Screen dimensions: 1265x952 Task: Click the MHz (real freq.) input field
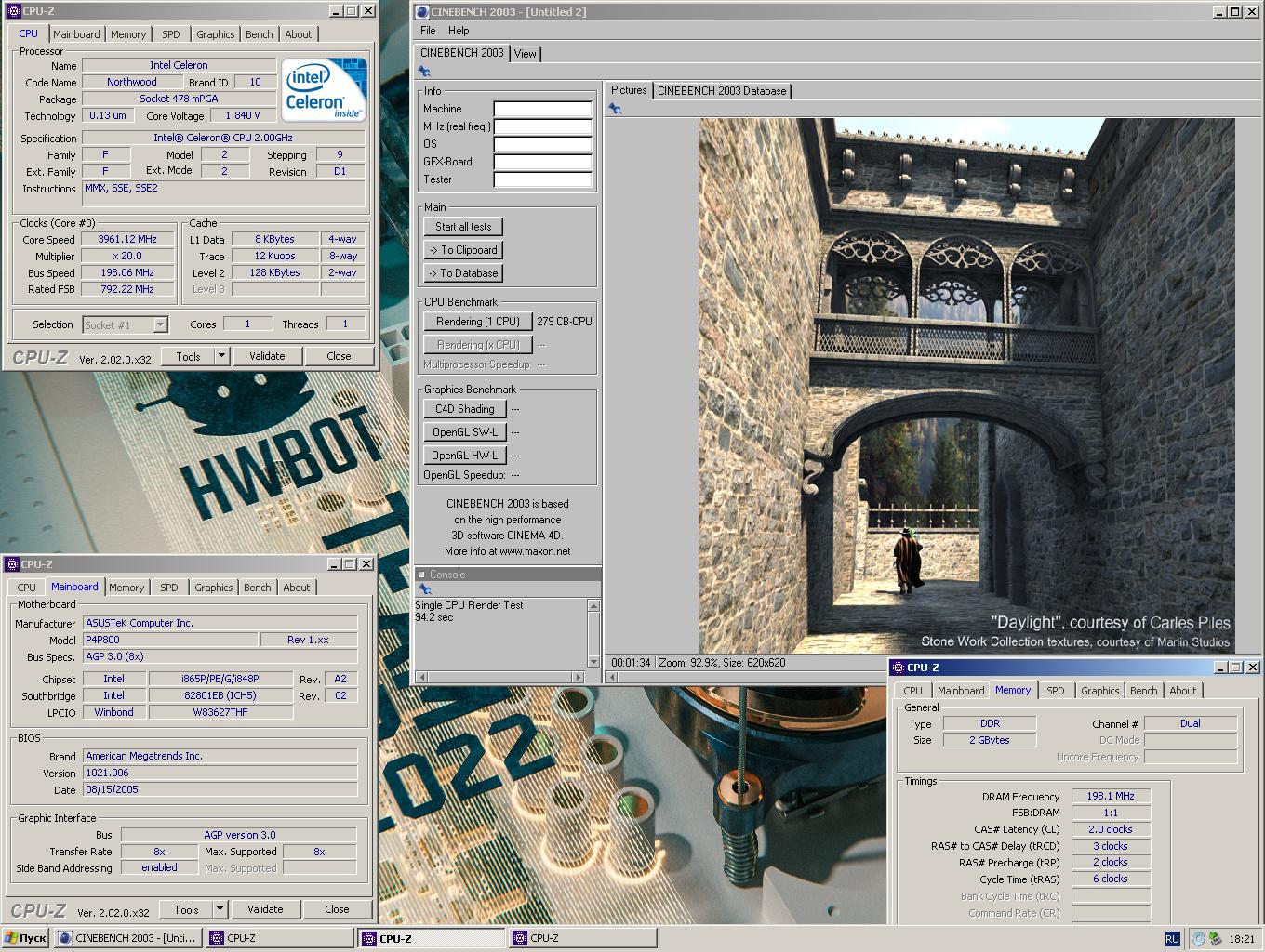tap(543, 126)
